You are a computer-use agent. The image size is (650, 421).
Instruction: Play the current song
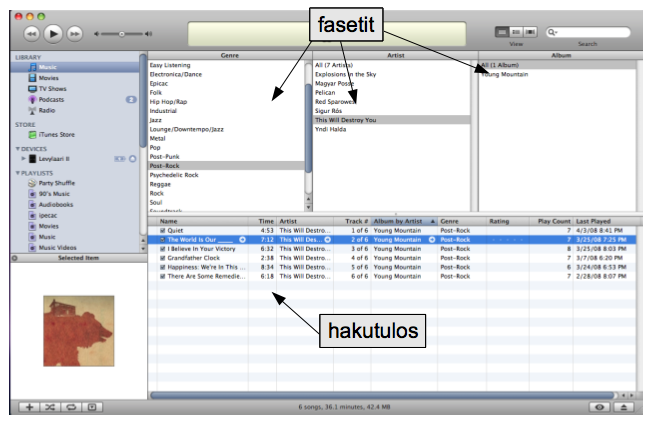53,34
